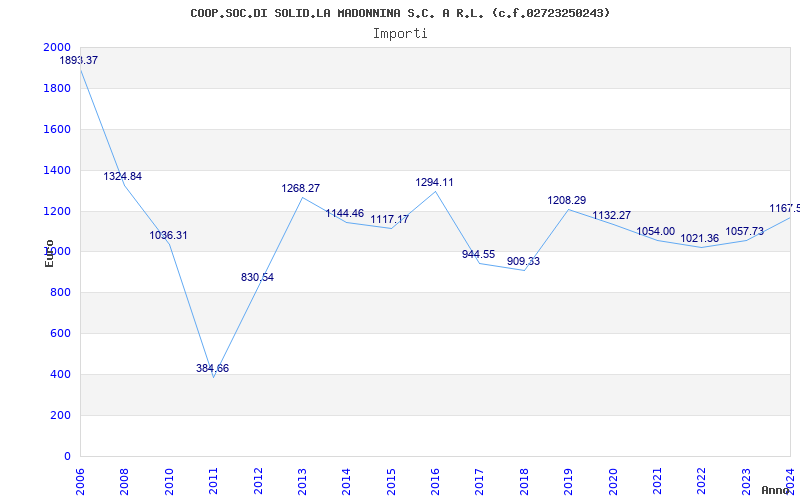Select the data label 1144.46
Screen dimensions: 800x500
(345, 213)
